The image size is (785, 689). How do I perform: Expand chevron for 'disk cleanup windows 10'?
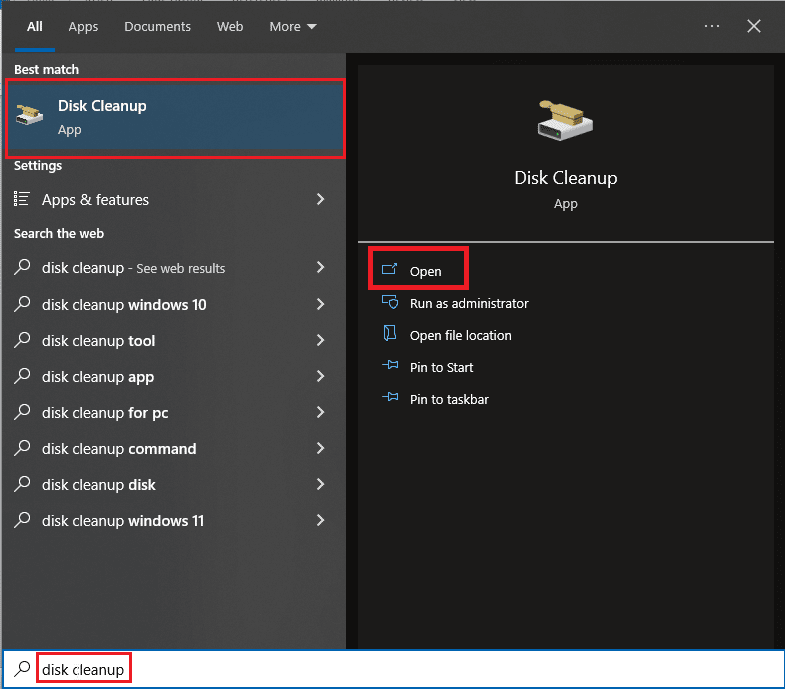click(x=320, y=304)
